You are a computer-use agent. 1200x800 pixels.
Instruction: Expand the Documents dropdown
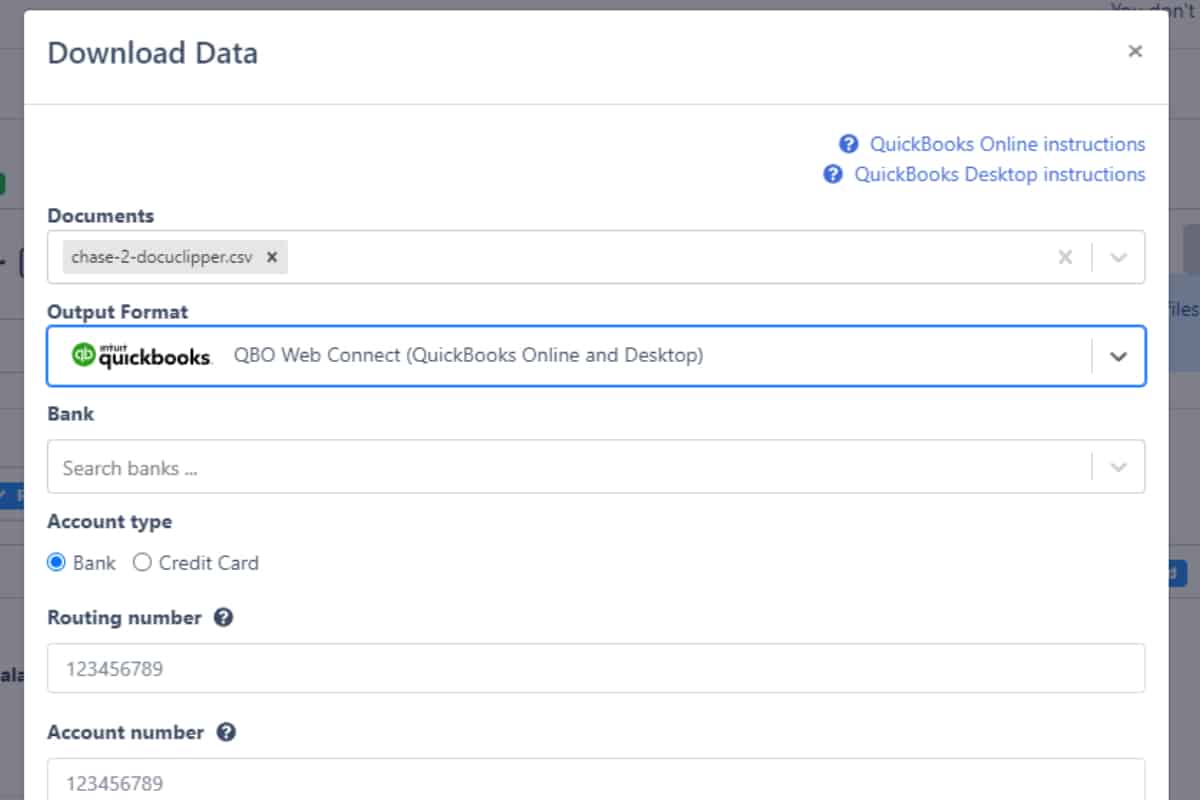coord(1119,257)
